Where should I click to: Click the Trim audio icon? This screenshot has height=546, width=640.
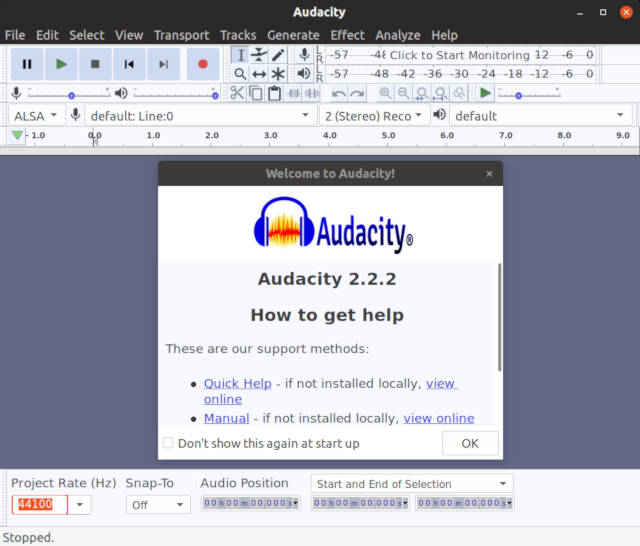[293, 93]
